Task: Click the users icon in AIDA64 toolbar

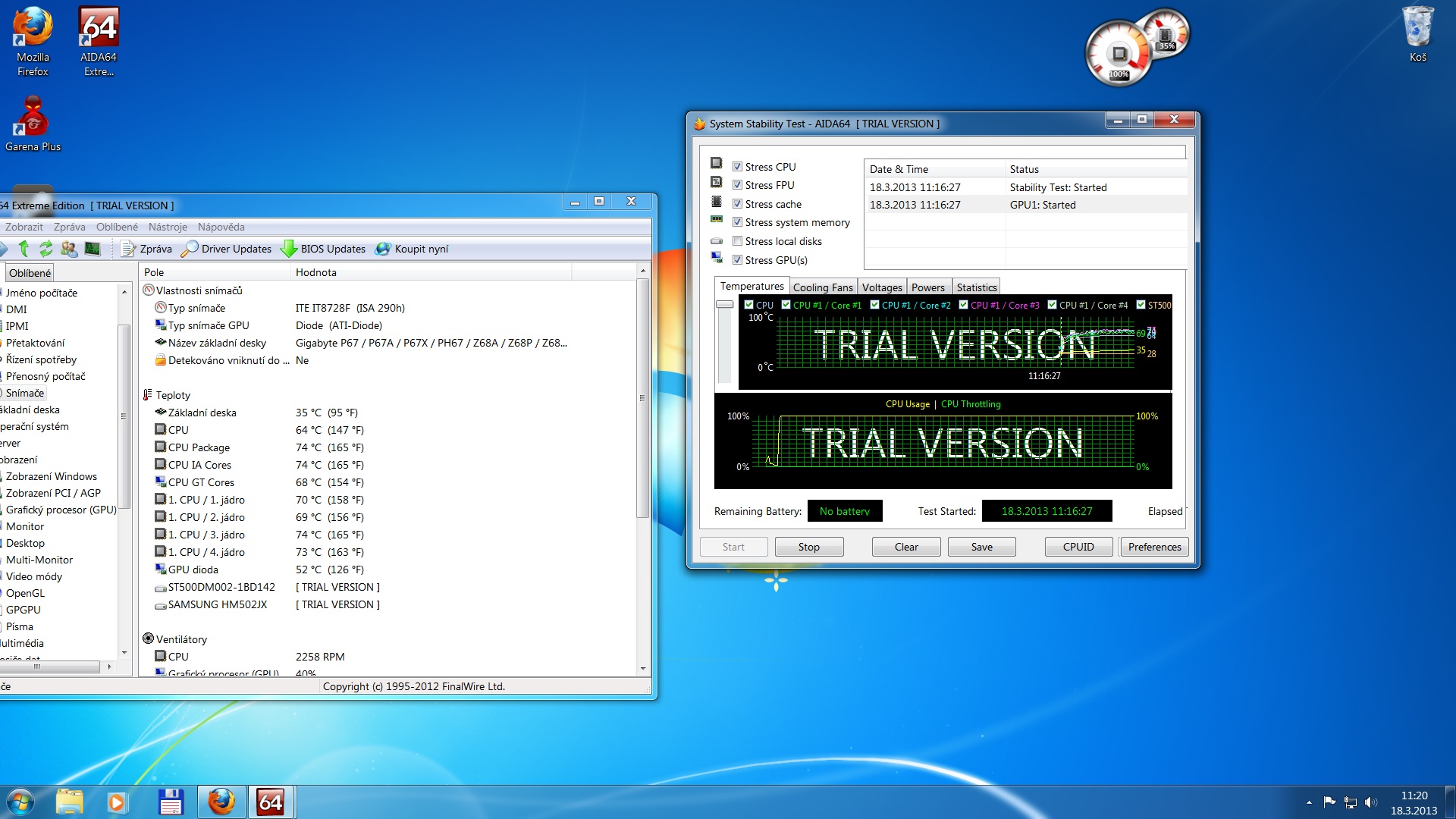Action: tap(69, 249)
